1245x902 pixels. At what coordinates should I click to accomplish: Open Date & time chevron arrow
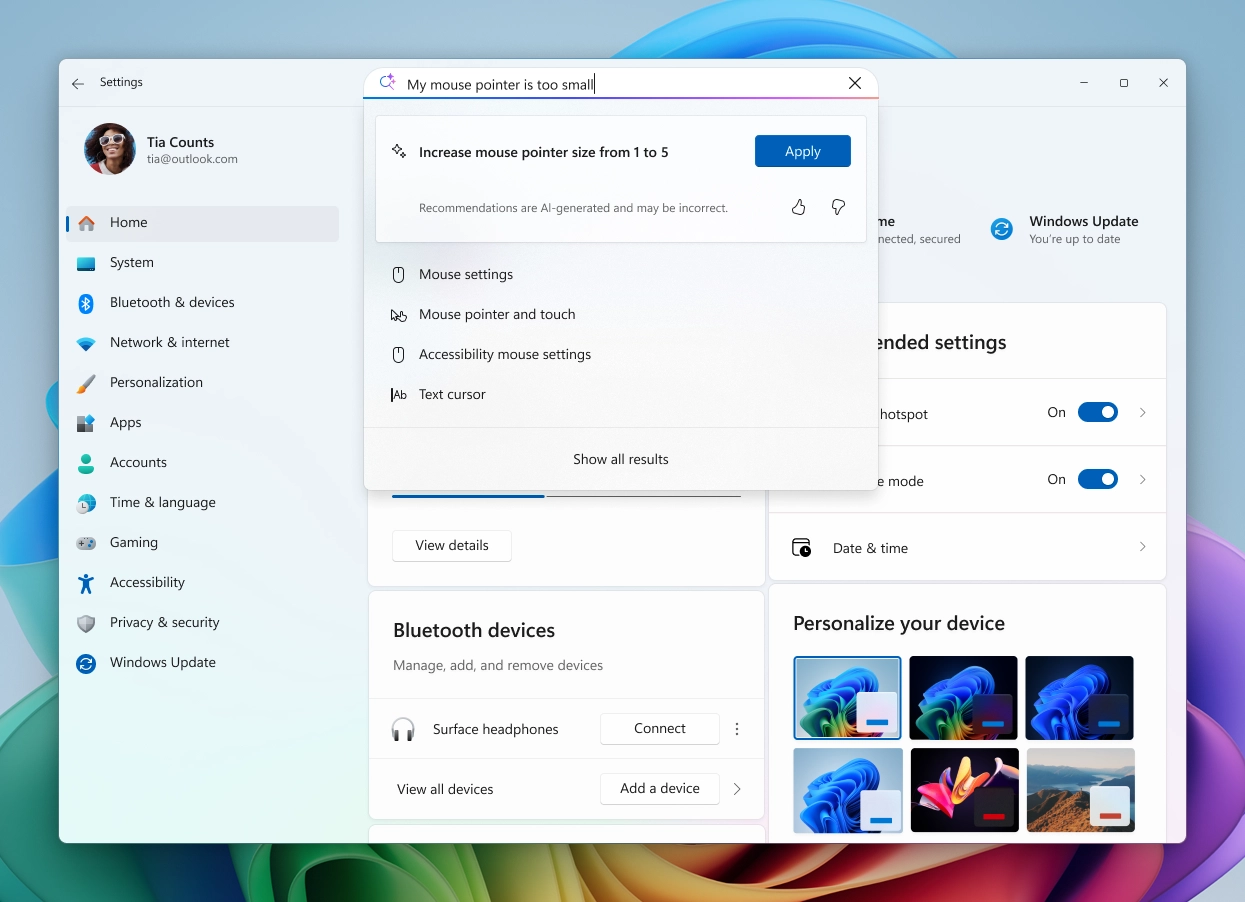[x=1143, y=547]
